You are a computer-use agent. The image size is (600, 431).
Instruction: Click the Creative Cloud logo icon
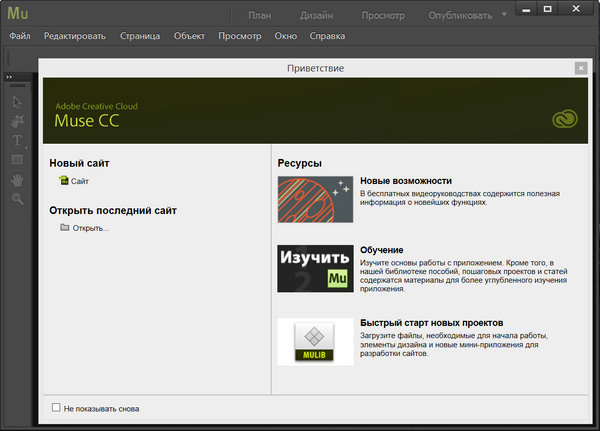click(565, 119)
